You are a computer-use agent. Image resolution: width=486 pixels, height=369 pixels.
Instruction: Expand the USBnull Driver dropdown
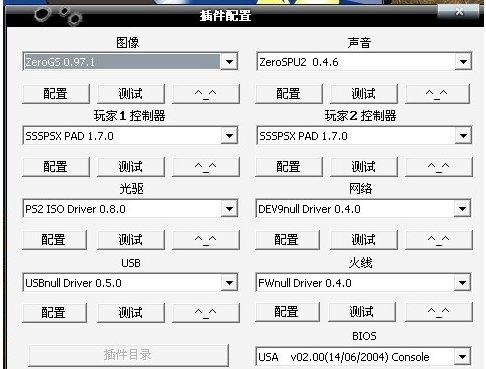(229, 283)
